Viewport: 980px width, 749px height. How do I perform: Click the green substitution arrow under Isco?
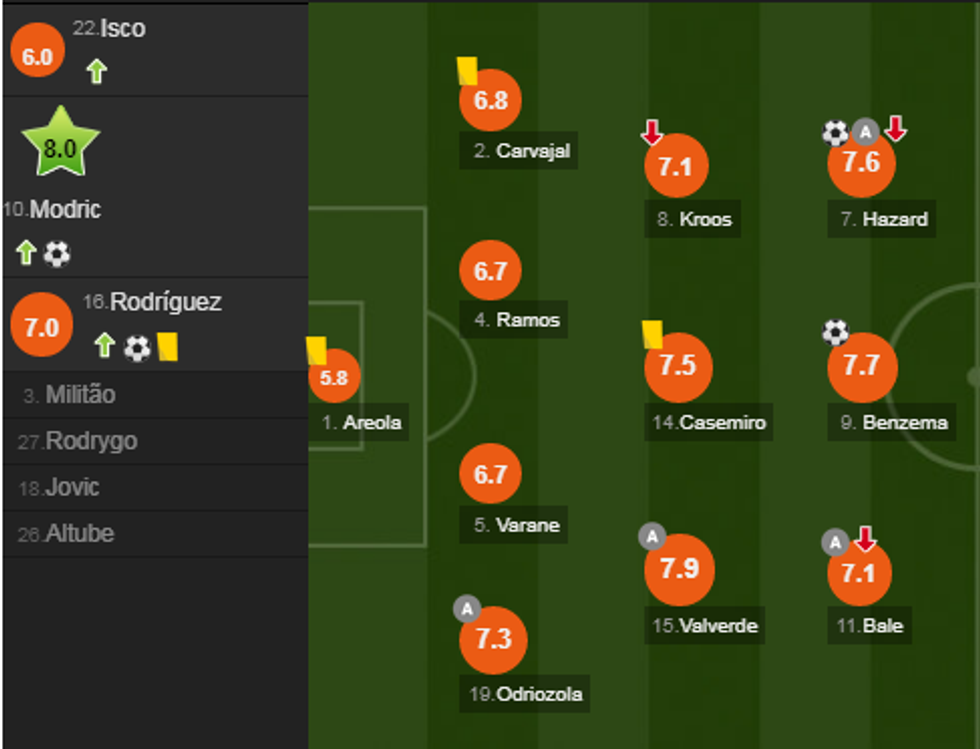(96, 71)
